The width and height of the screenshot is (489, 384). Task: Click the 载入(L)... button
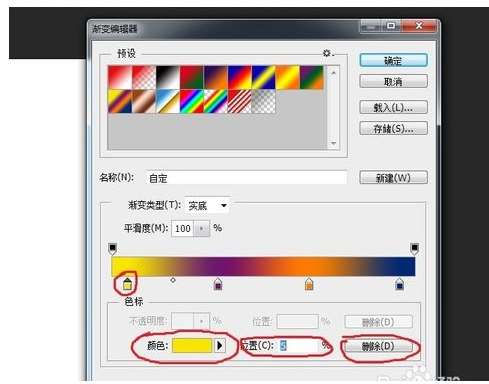[393, 108]
